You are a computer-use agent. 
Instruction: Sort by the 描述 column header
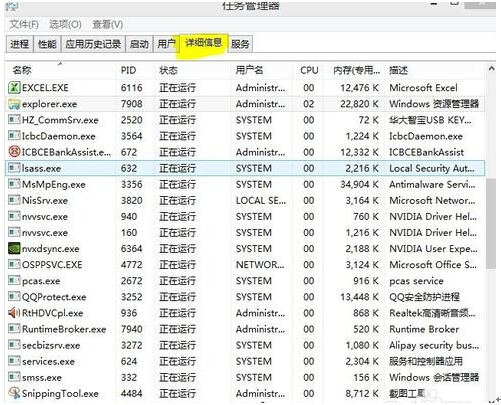[435, 70]
